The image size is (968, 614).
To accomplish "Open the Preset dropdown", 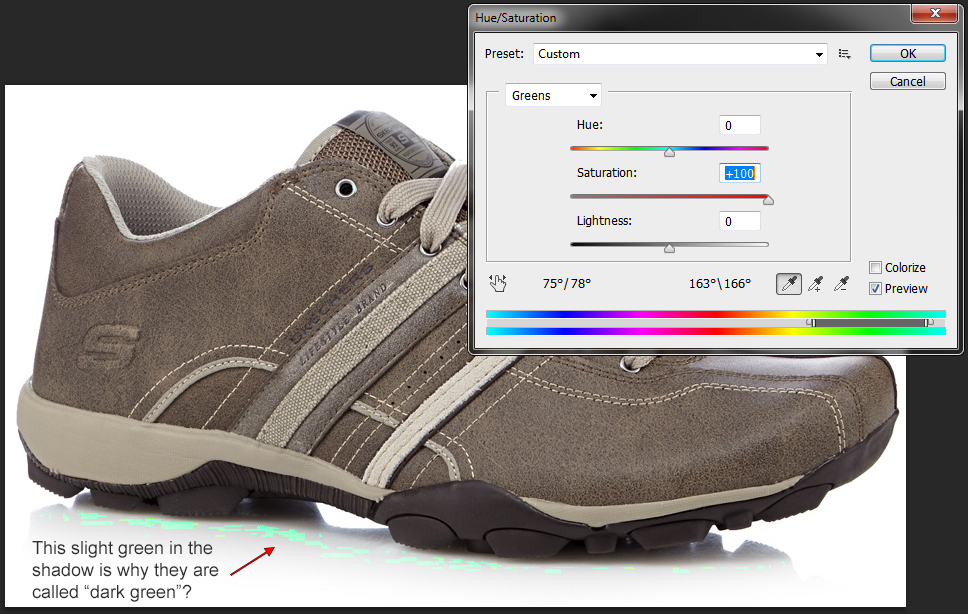I will (x=680, y=54).
